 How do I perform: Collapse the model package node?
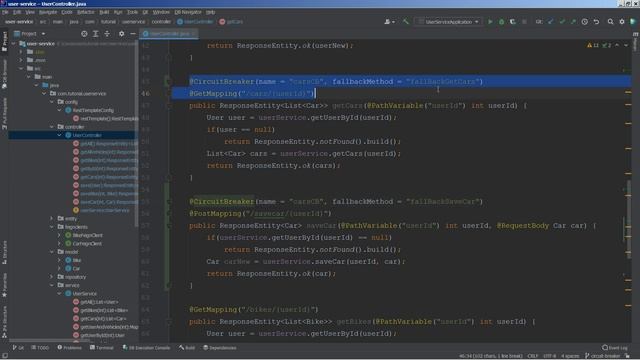pos(52,252)
